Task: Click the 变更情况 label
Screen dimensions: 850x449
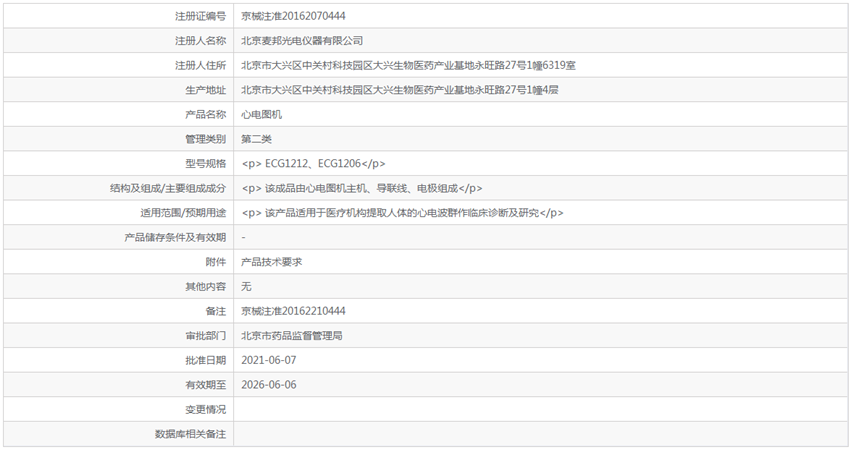Action: [205, 409]
